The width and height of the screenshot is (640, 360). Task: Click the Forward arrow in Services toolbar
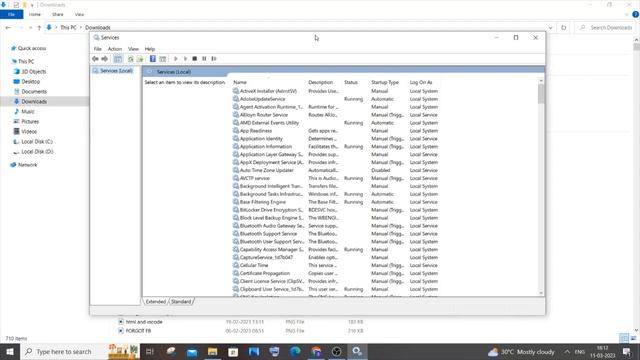[x=104, y=59]
